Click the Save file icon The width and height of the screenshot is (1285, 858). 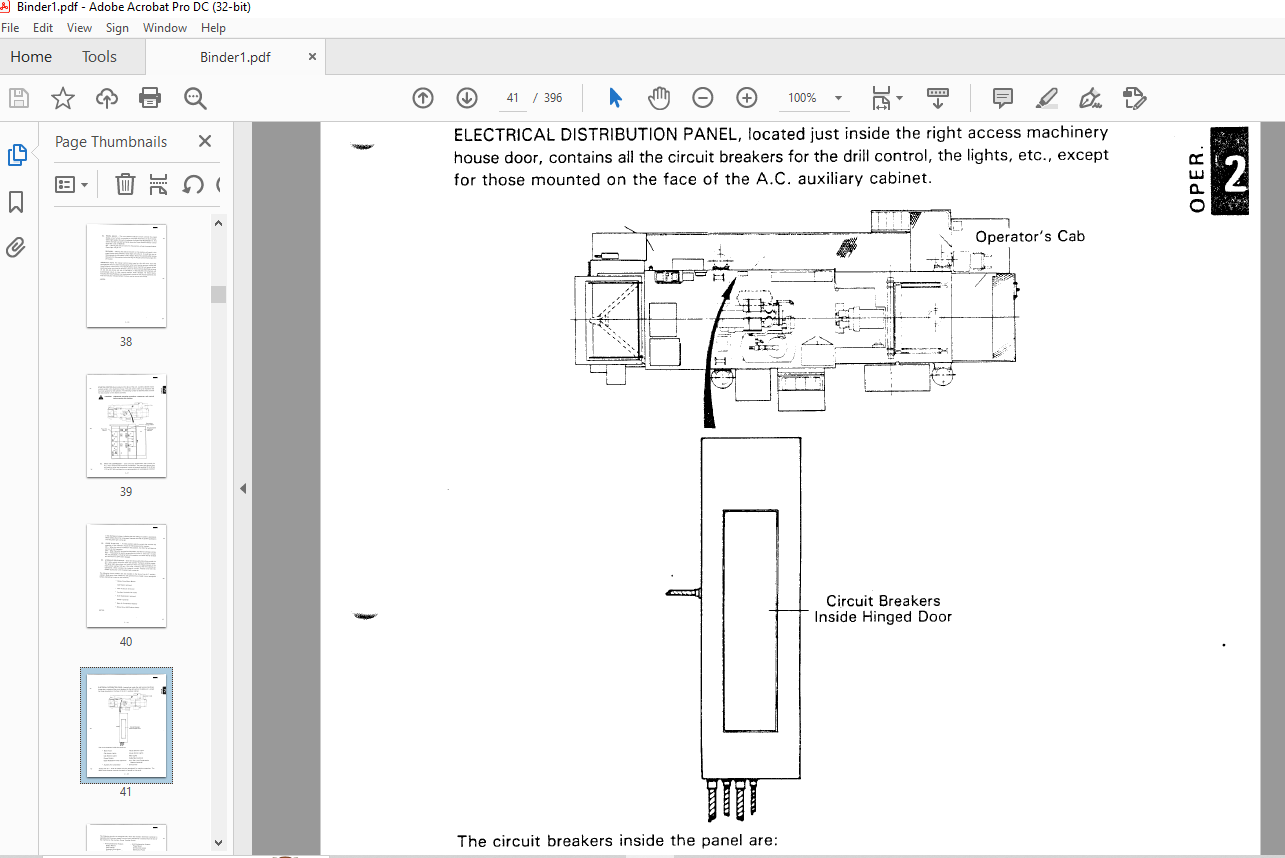18,98
